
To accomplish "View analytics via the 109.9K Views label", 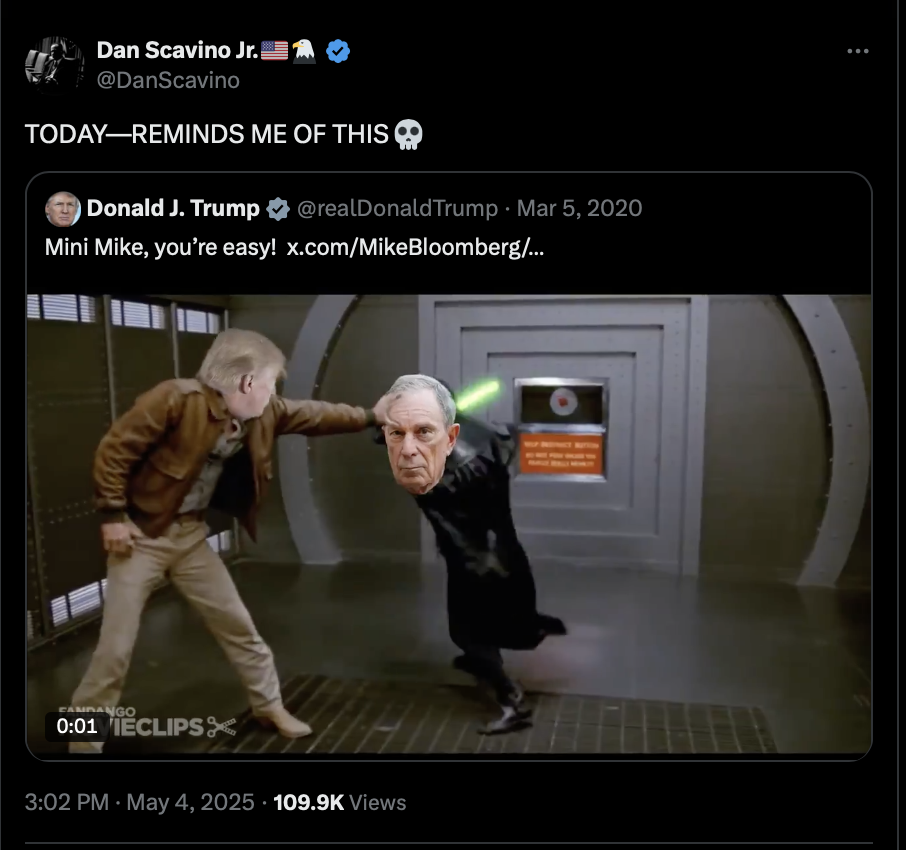I will coord(340,802).
